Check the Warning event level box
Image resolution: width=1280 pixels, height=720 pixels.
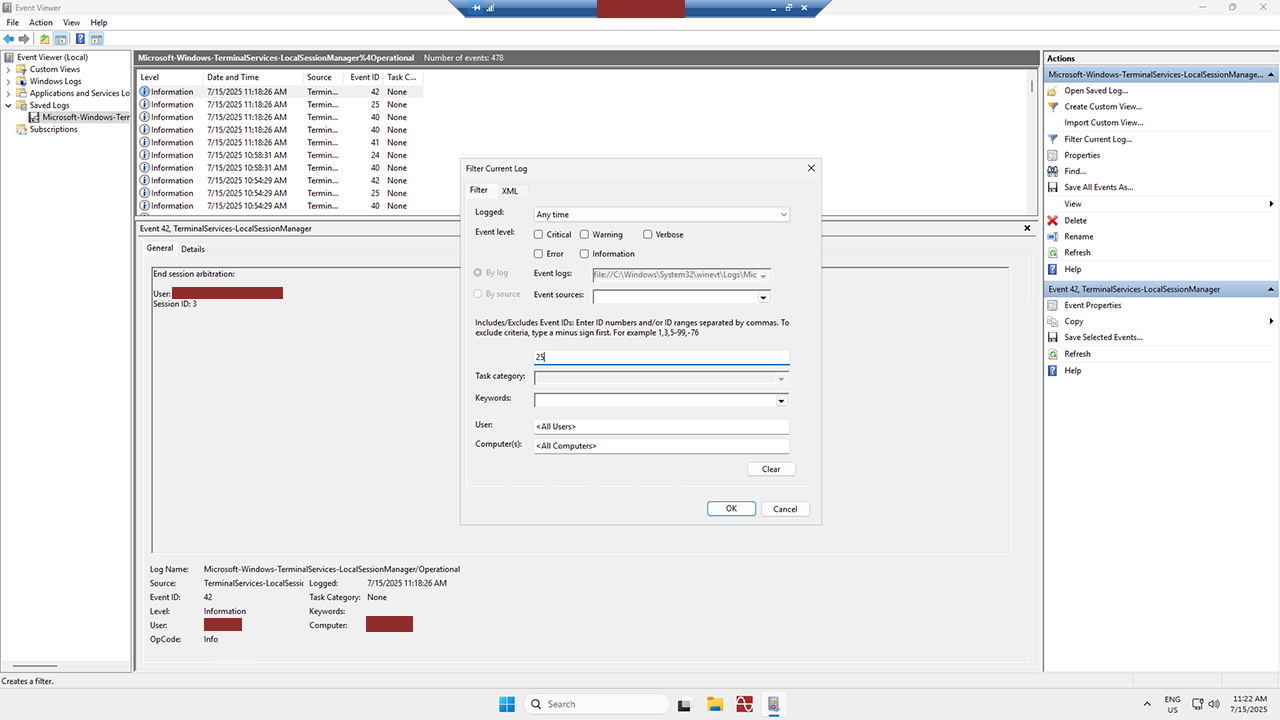click(585, 235)
